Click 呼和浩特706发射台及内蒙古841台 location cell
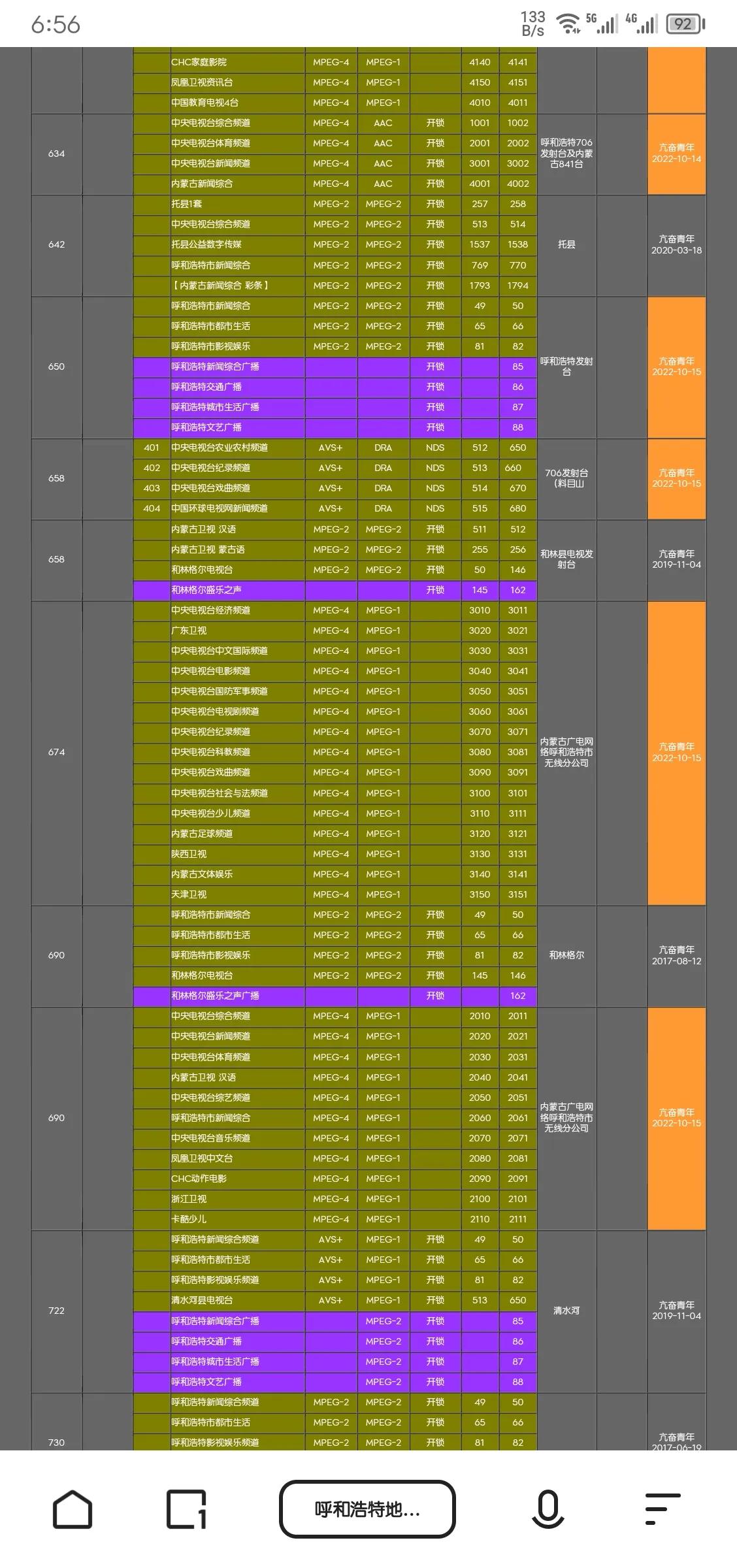Image resolution: width=737 pixels, height=1568 pixels. [x=566, y=154]
